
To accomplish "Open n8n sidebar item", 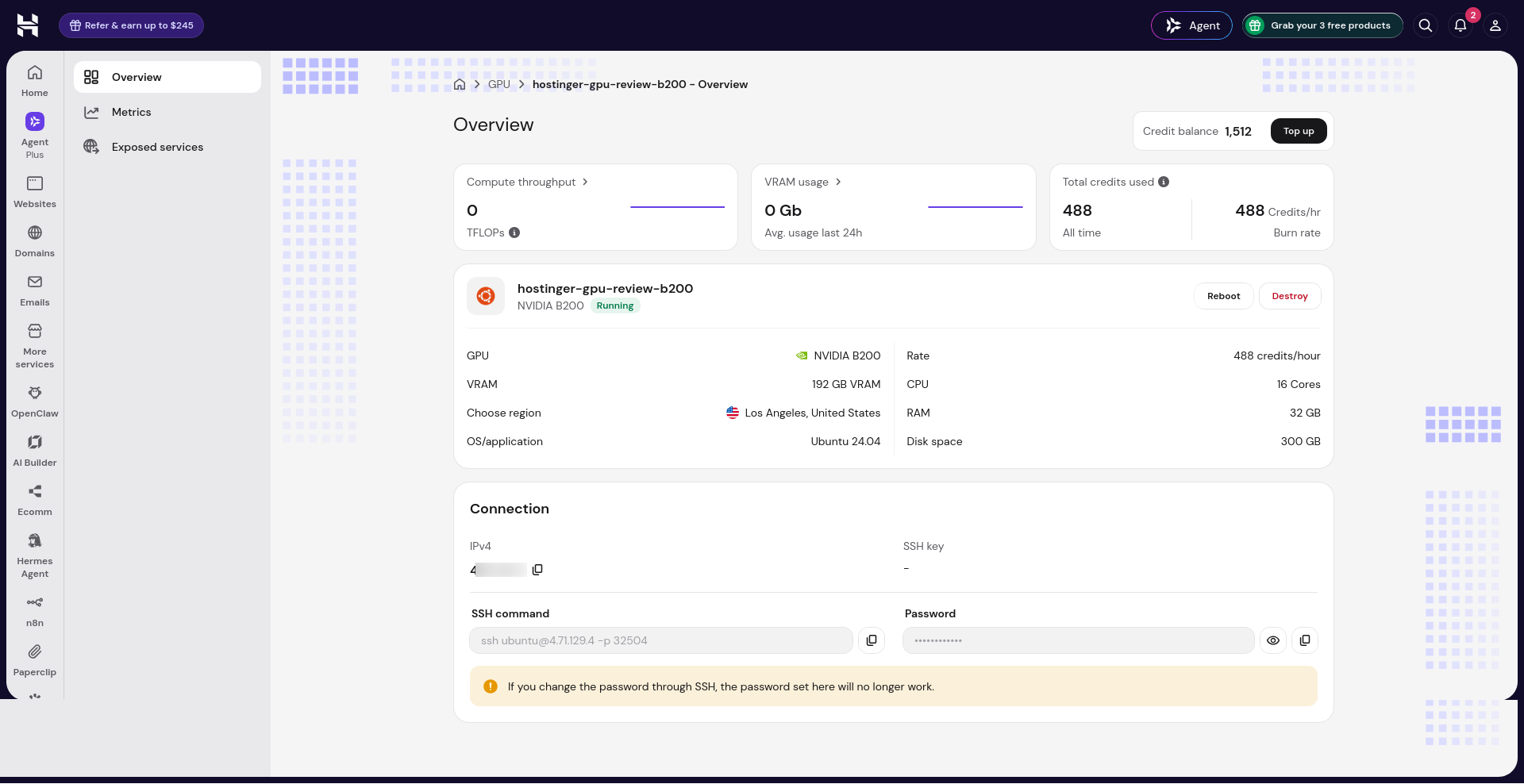I will 35,611.
